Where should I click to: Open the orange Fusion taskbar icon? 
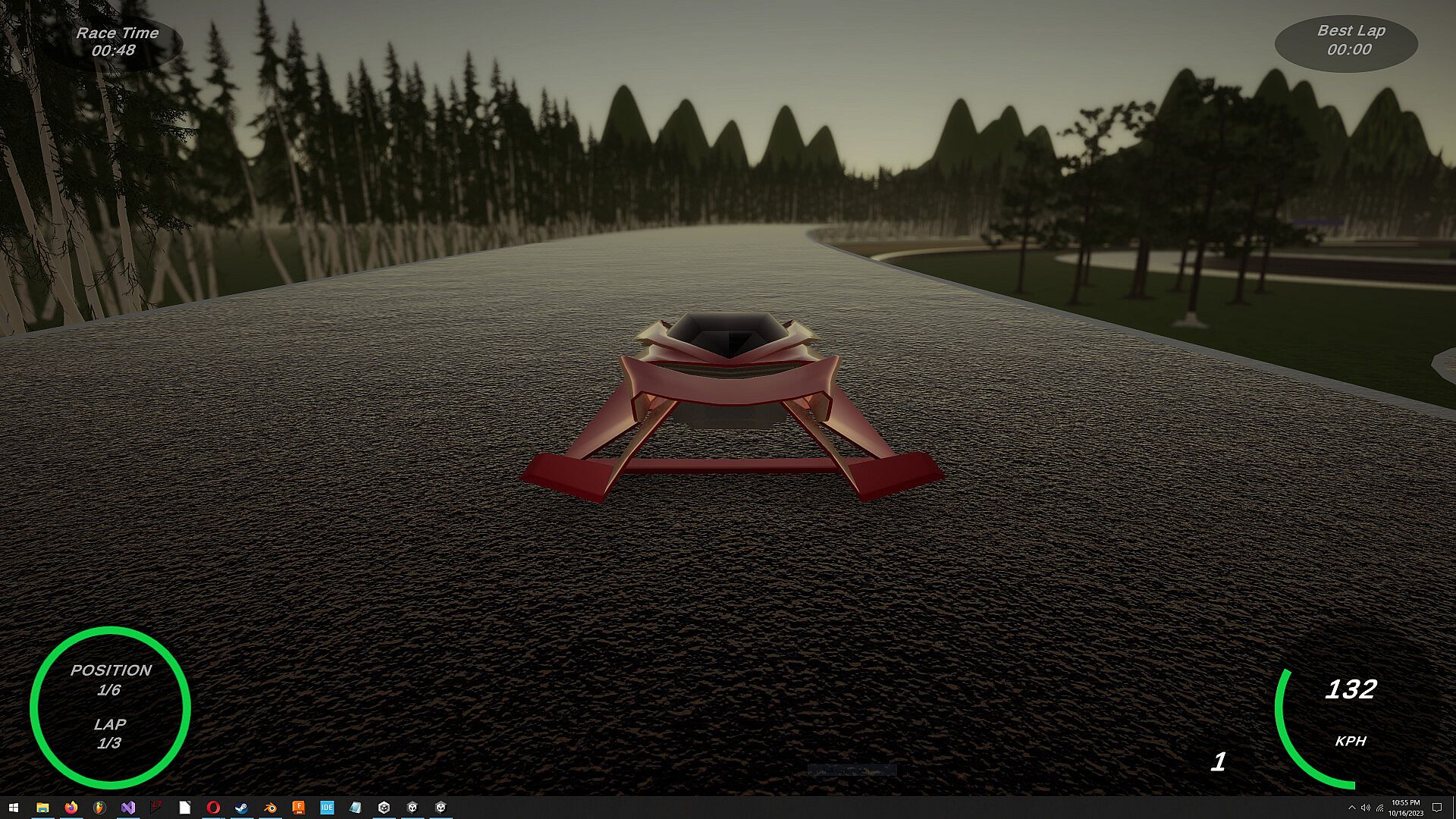(299, 808)
